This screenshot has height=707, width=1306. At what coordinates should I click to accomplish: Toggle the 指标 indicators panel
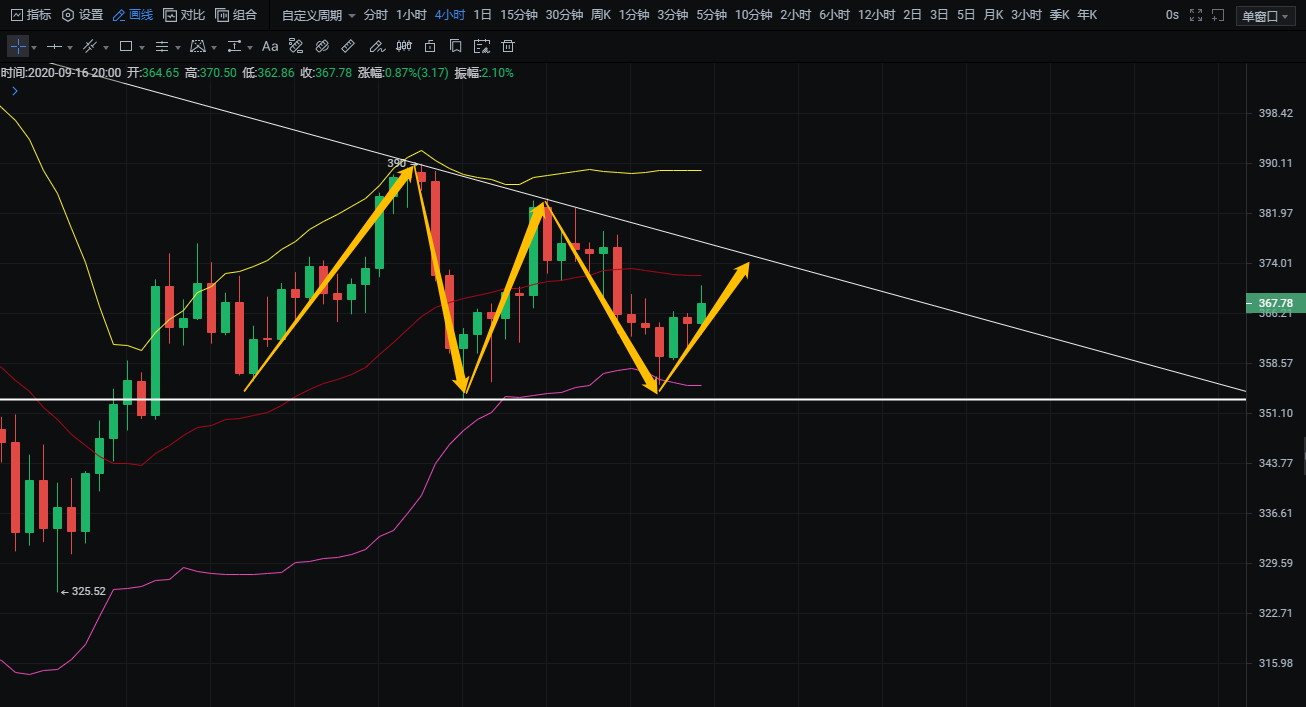pos(30,15)
